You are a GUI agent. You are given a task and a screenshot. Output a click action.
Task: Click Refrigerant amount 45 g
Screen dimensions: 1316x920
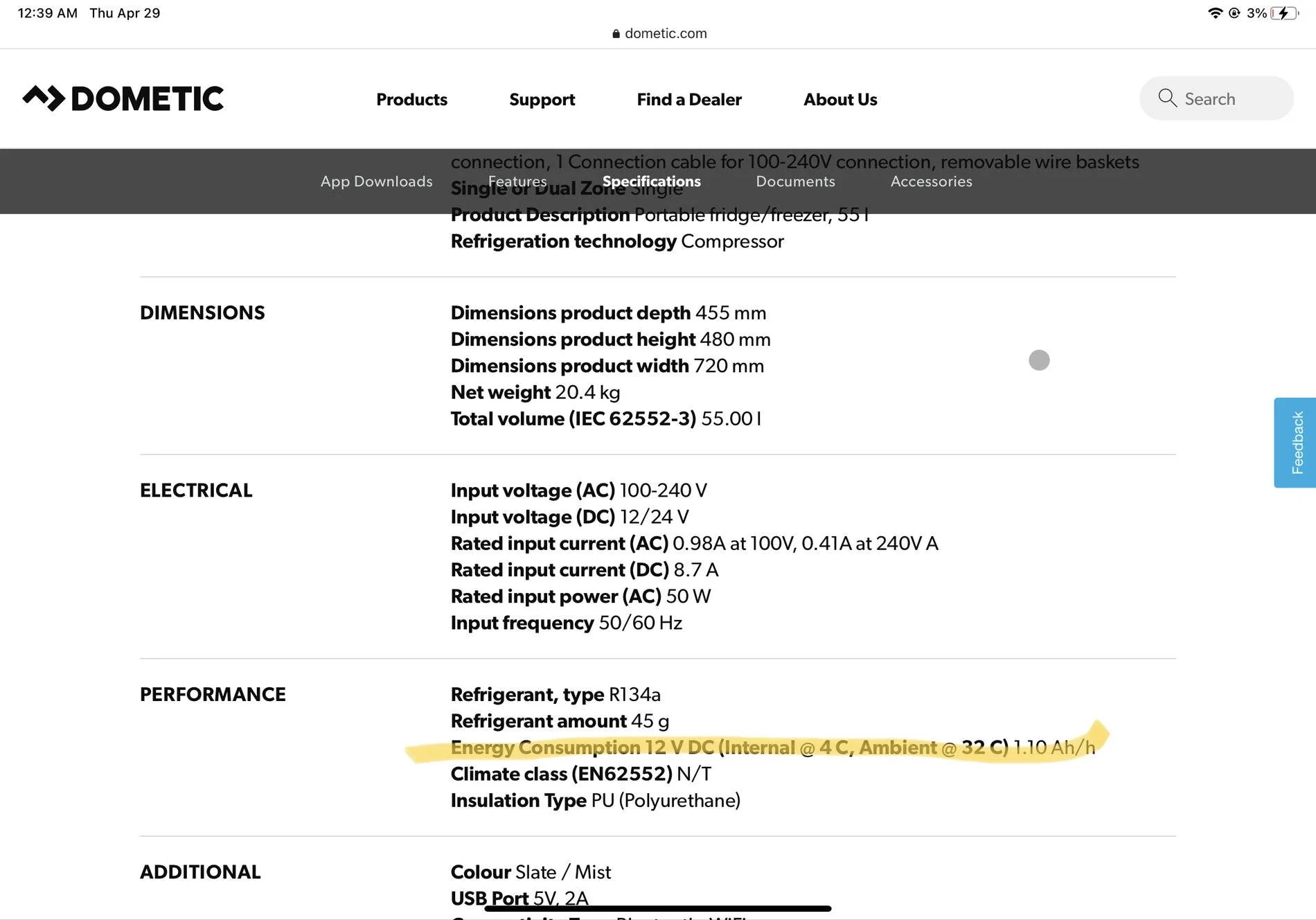point(560,721)
